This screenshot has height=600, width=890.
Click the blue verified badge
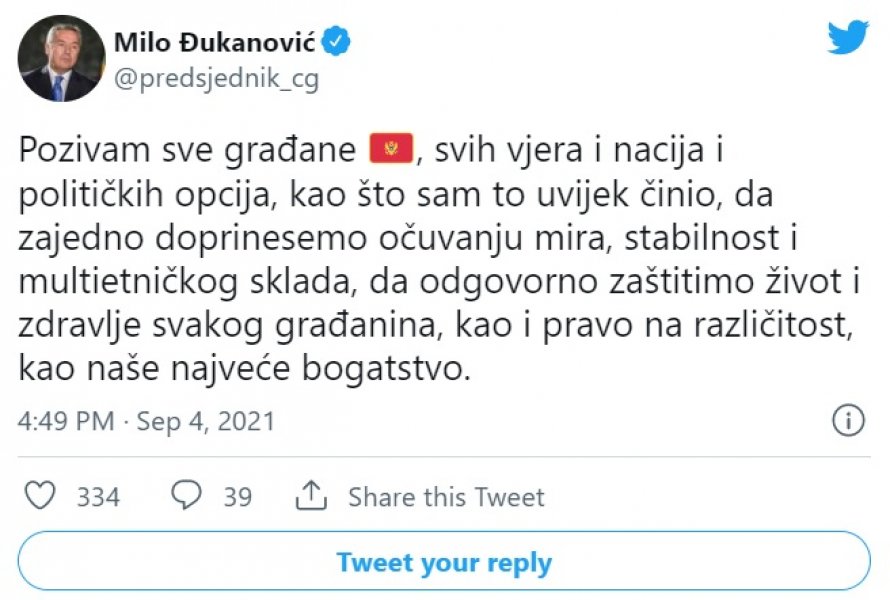337,38
